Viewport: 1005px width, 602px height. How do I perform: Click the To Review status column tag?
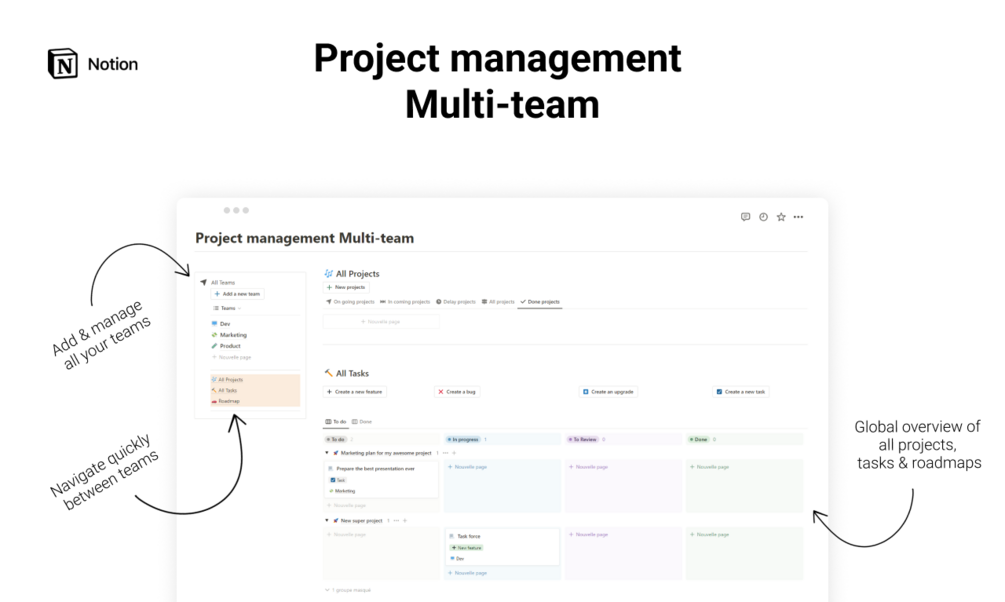pyautogui.click(x=583, y=440)
